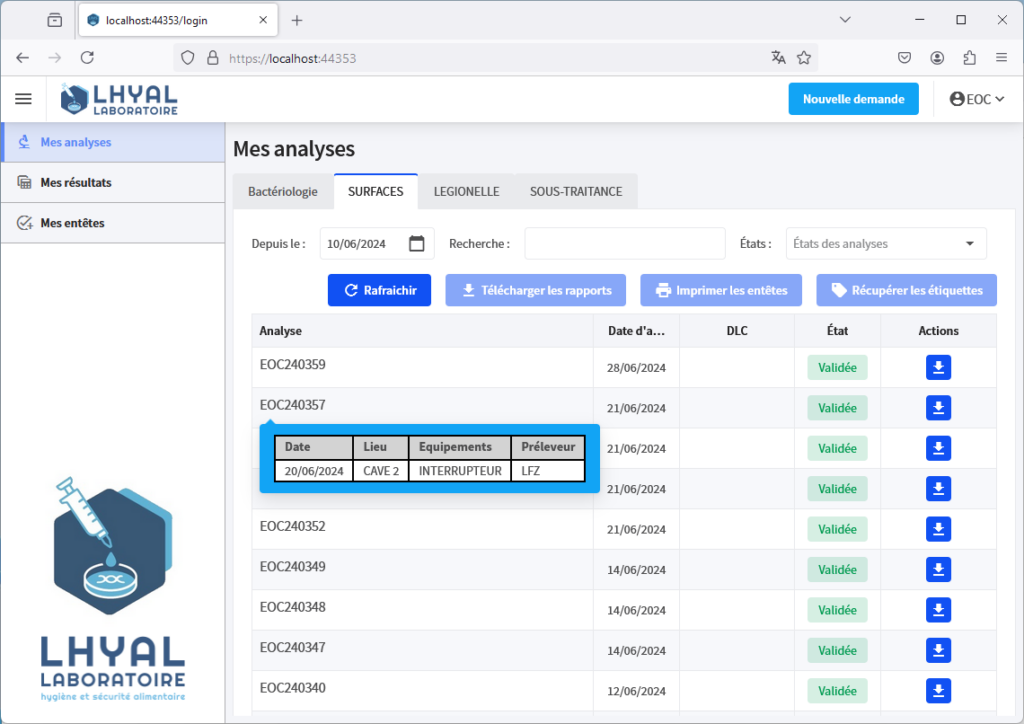Screen dimensions: 1024x724
Task: Click 20/06/2024 cell in tooltip
Action: tap(314, 471)
